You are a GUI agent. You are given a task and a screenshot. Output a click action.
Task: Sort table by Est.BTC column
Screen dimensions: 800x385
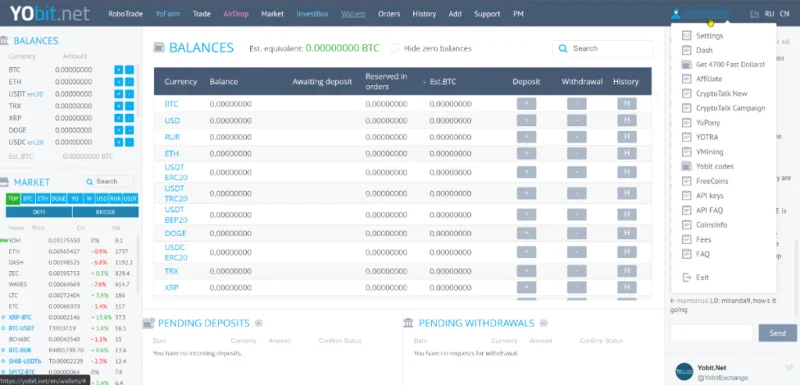click(443, 82)
